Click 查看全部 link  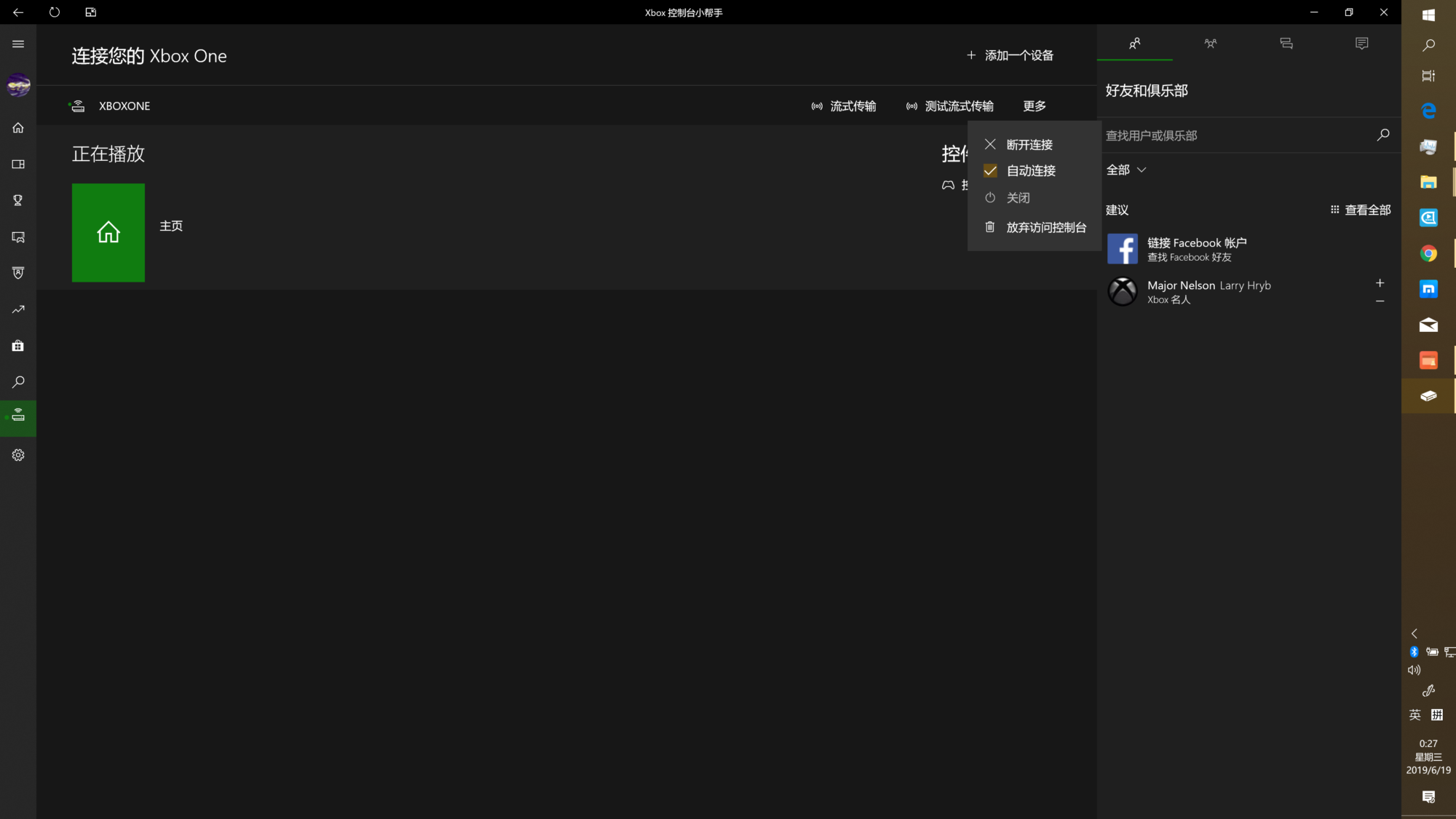(x=1361, y=210)
